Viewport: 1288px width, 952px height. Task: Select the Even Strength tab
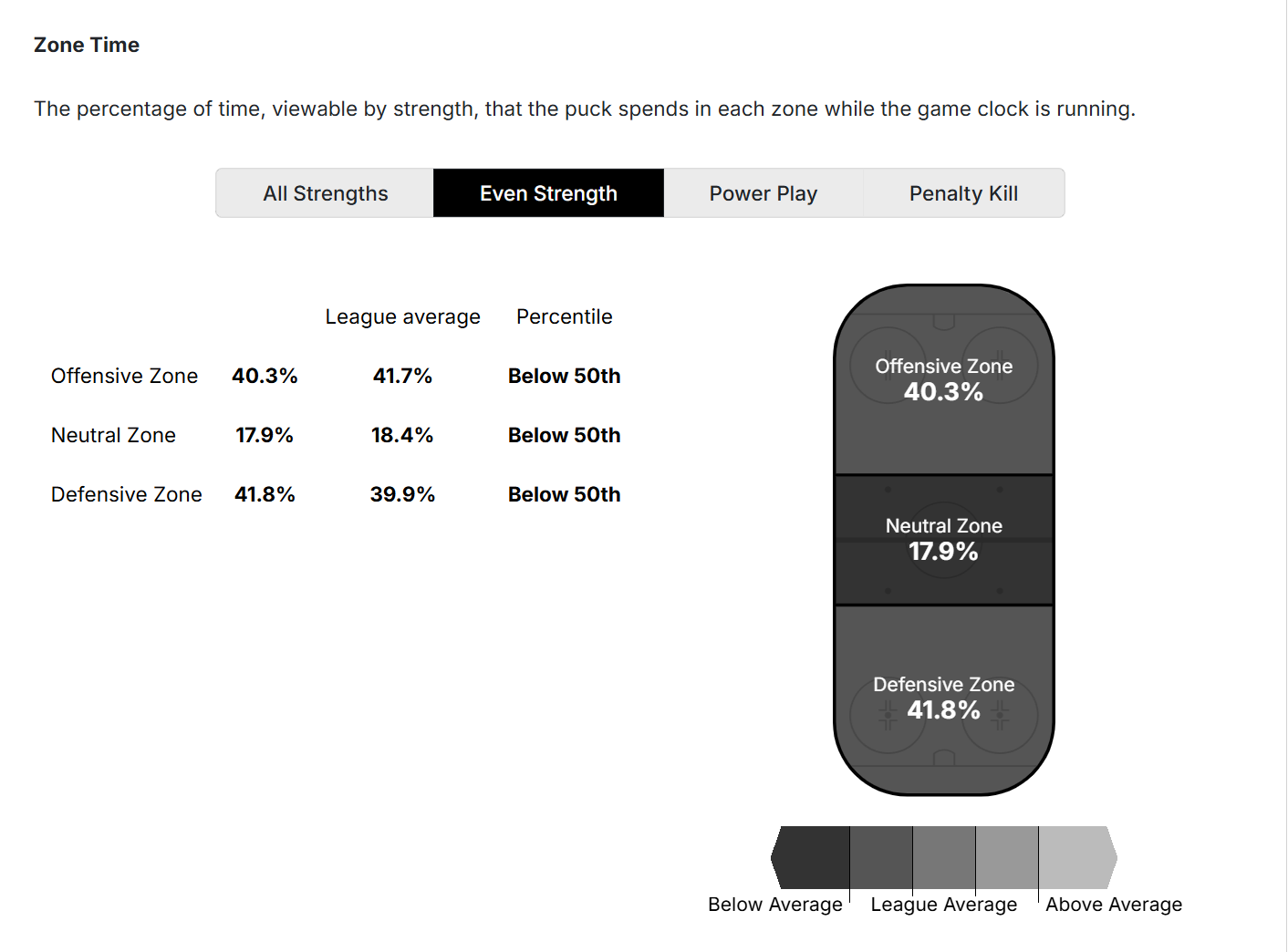pos(548,193)
